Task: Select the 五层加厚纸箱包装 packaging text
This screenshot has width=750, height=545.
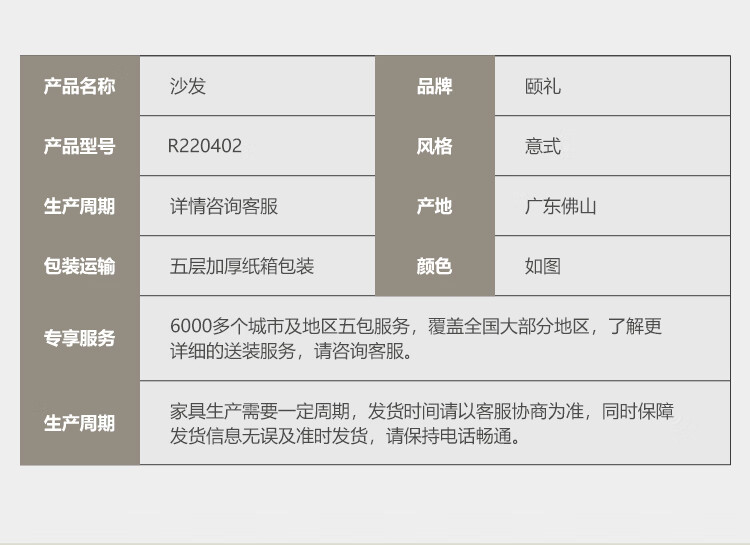Action: point(242,266)
